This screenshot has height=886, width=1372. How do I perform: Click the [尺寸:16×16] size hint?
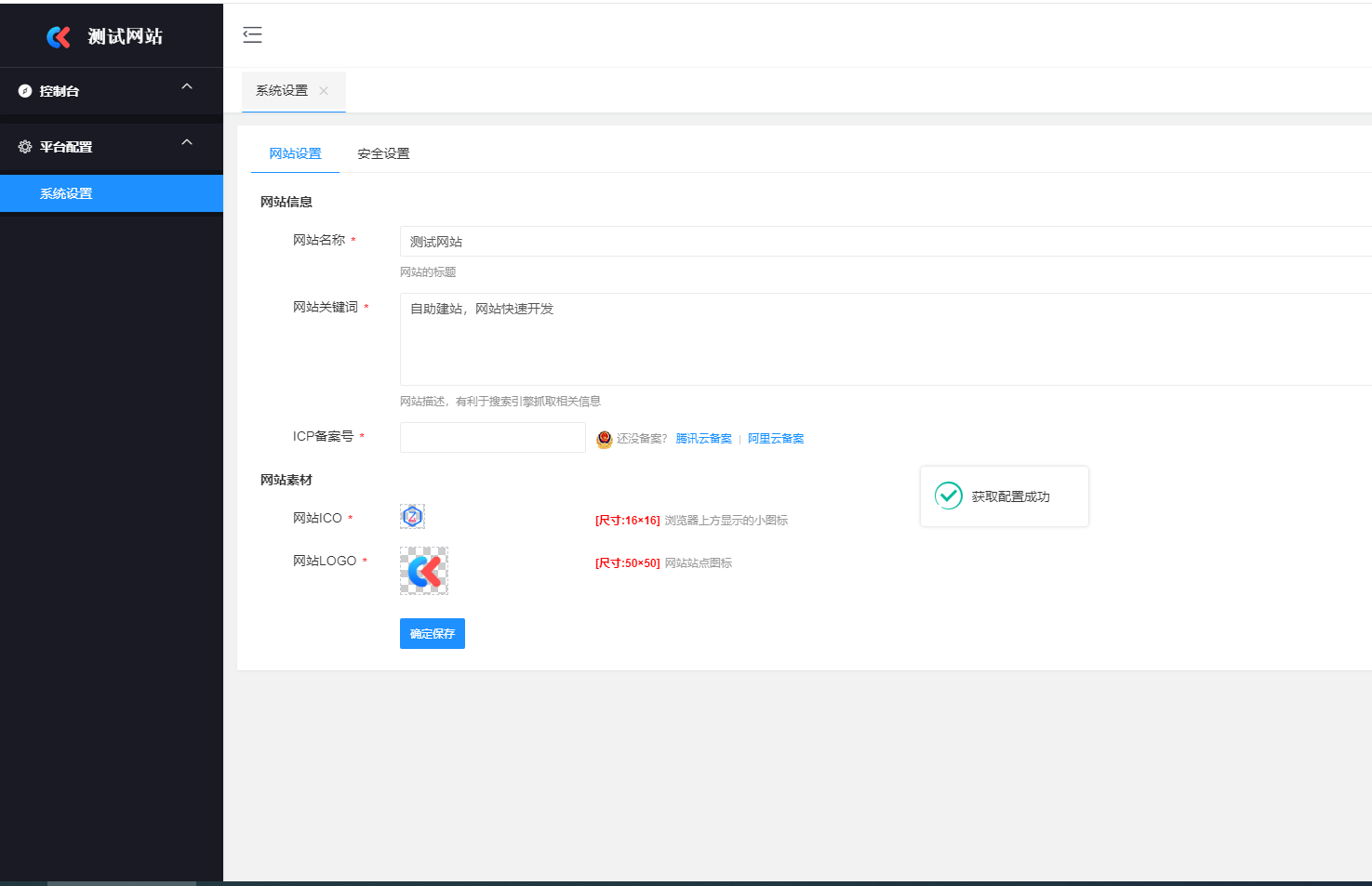pos(628,521)
